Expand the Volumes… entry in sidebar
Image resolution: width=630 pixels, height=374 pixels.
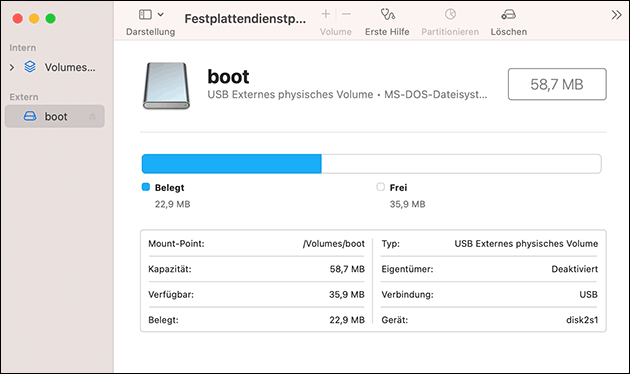coord(12,67)
